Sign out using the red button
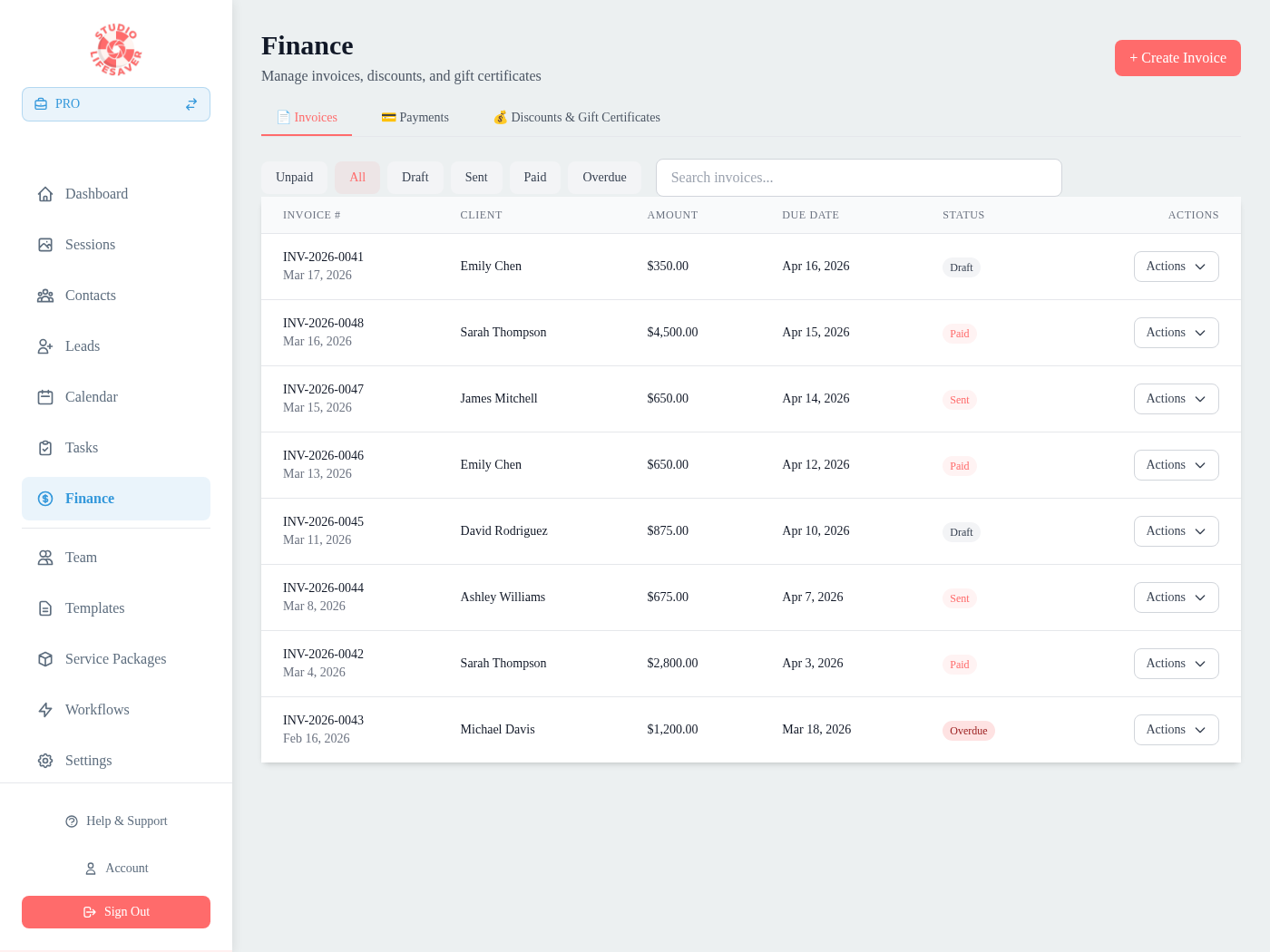This screenshot has width=1270, height=952. tap(115, 911)
